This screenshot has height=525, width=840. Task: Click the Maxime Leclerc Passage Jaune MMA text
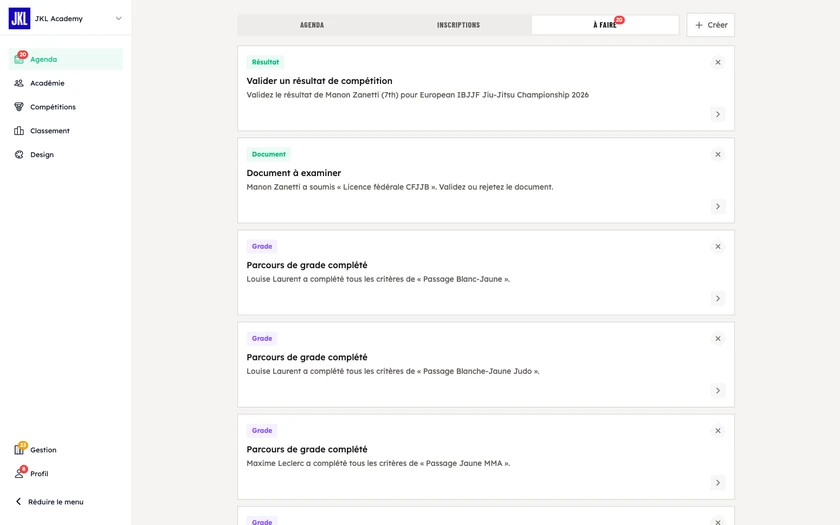378,463
